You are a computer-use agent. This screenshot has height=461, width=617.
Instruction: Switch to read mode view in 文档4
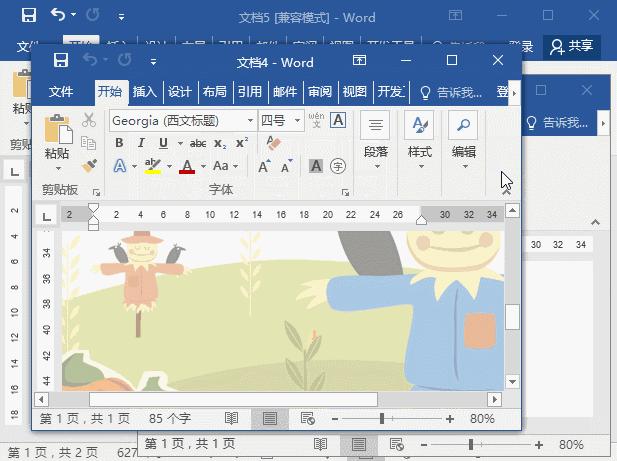(231, 419)
